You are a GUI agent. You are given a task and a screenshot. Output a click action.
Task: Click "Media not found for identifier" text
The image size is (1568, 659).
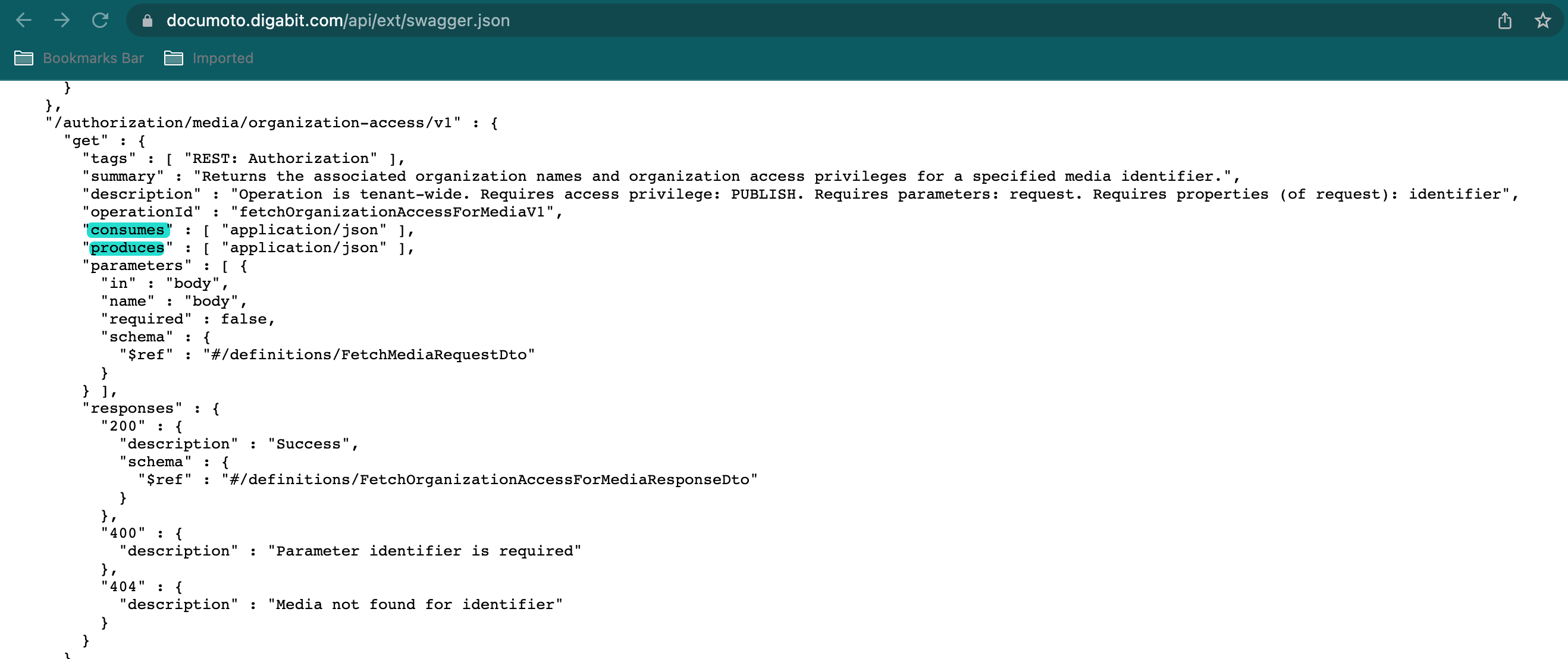(415, 604)
